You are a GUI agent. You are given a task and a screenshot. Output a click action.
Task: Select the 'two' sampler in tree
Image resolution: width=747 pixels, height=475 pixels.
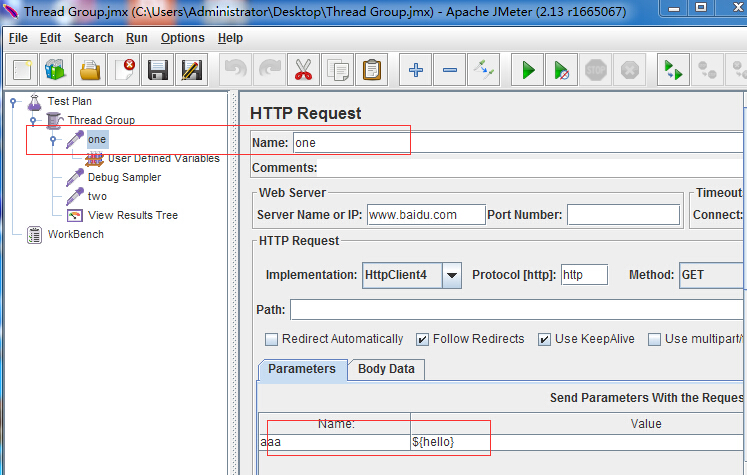[97, 196]
